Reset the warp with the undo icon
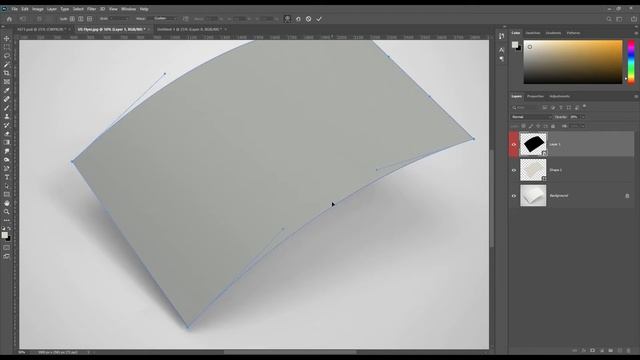Image resolution: width=640 pixels, height=360 pixels. tap(298, 19)
